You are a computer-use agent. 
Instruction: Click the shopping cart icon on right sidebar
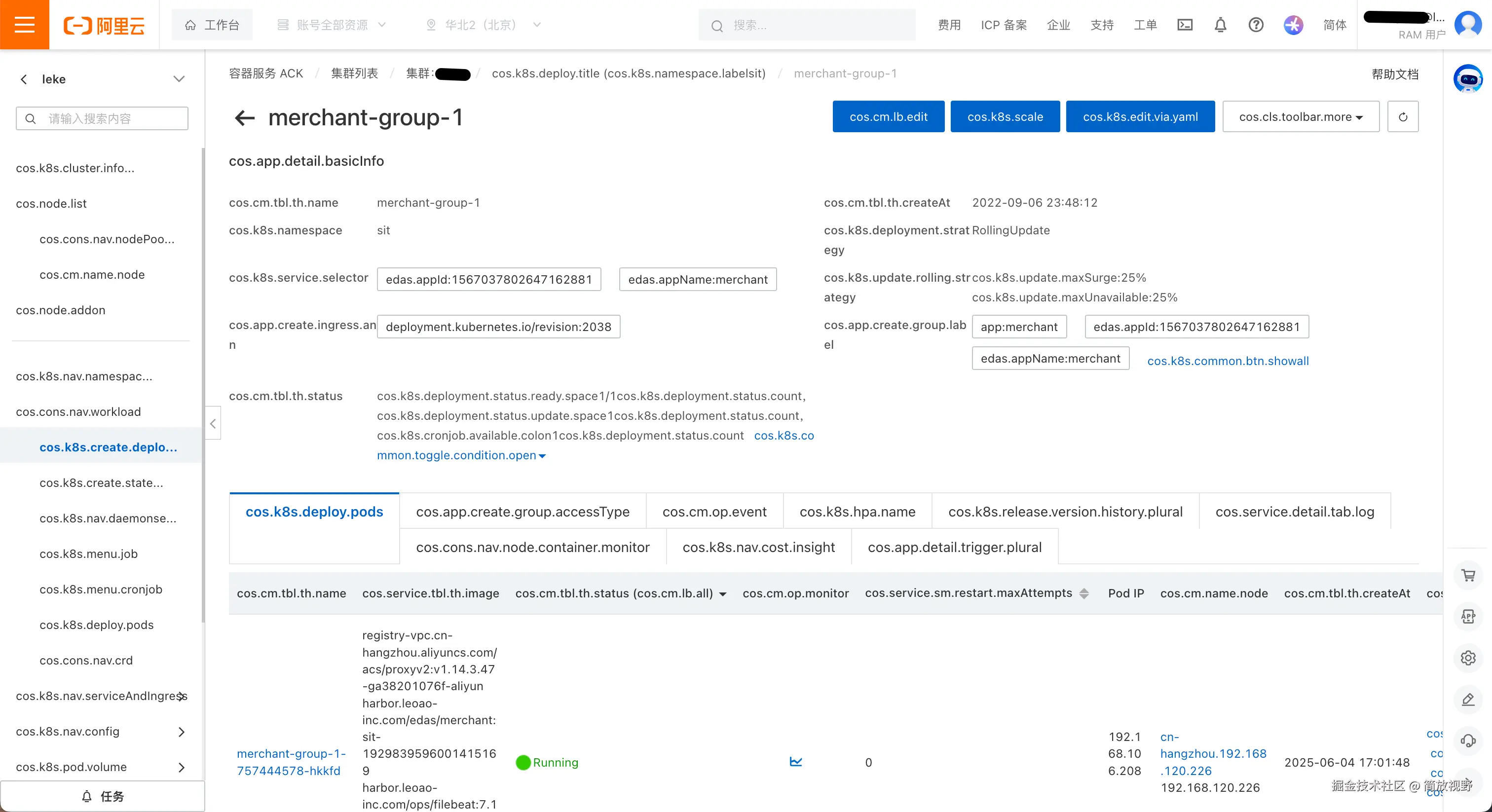1468,575
